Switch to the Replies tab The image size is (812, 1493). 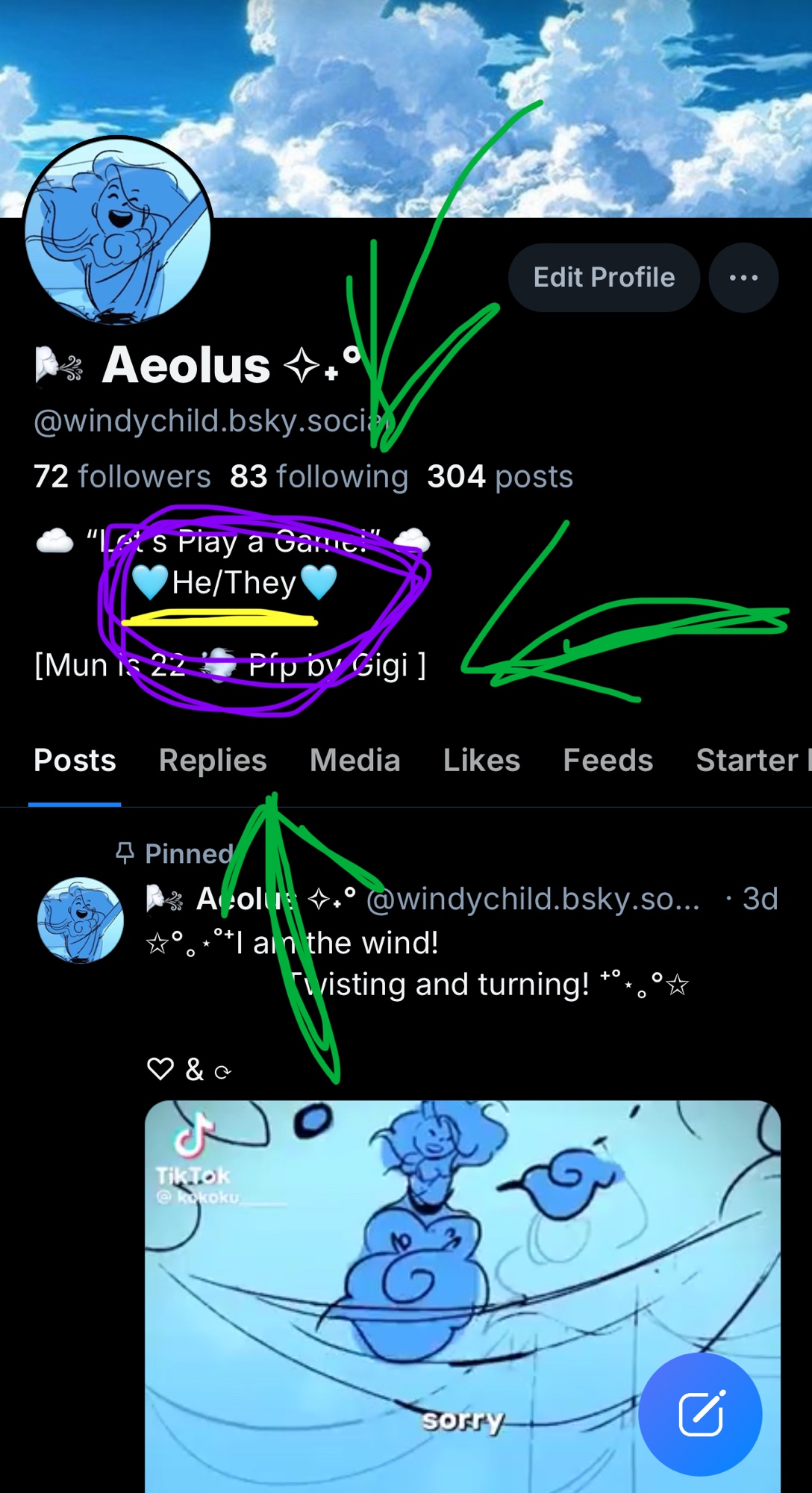tap(213, 760)
